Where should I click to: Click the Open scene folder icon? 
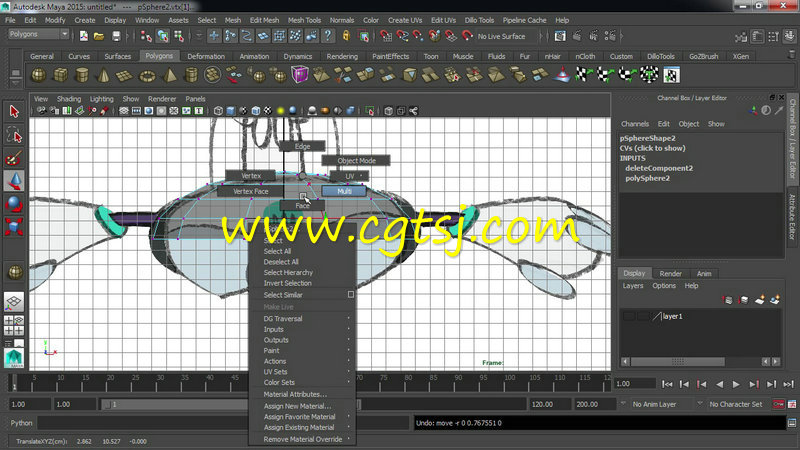tap(99, 36)
